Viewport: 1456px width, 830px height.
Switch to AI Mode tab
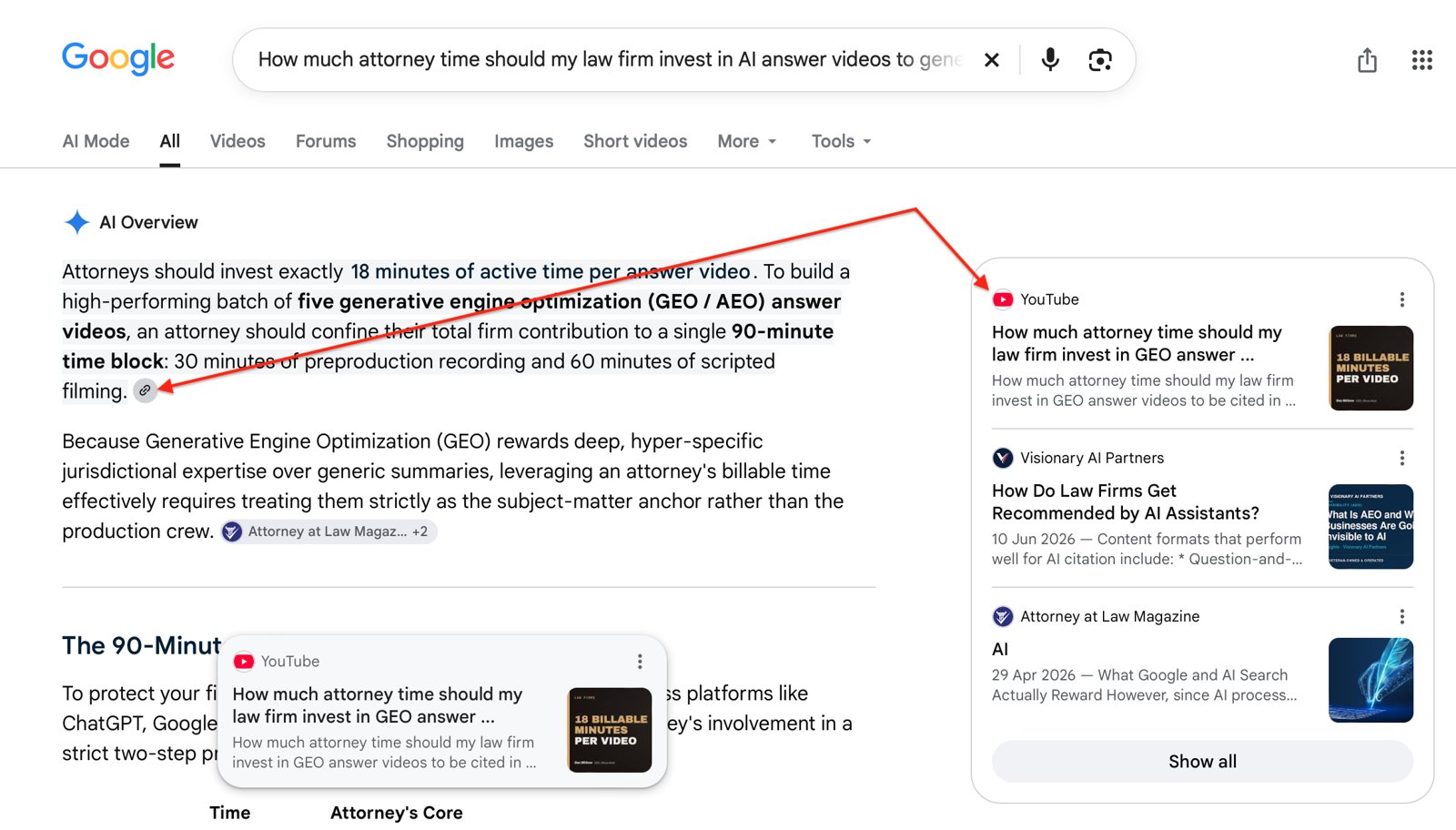click(x=96, y=141)
